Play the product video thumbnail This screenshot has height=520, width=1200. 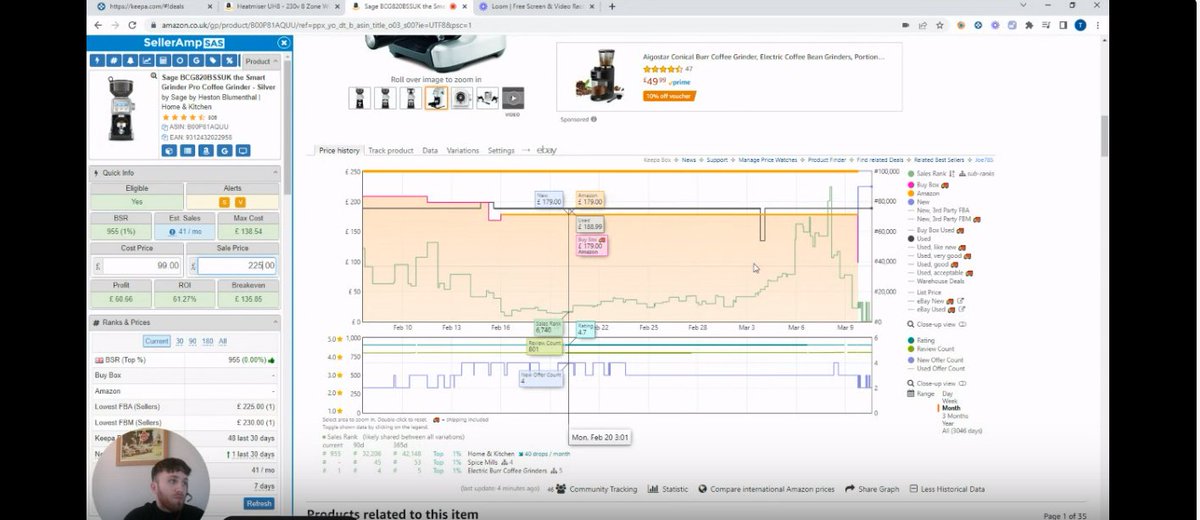point(512,98)
